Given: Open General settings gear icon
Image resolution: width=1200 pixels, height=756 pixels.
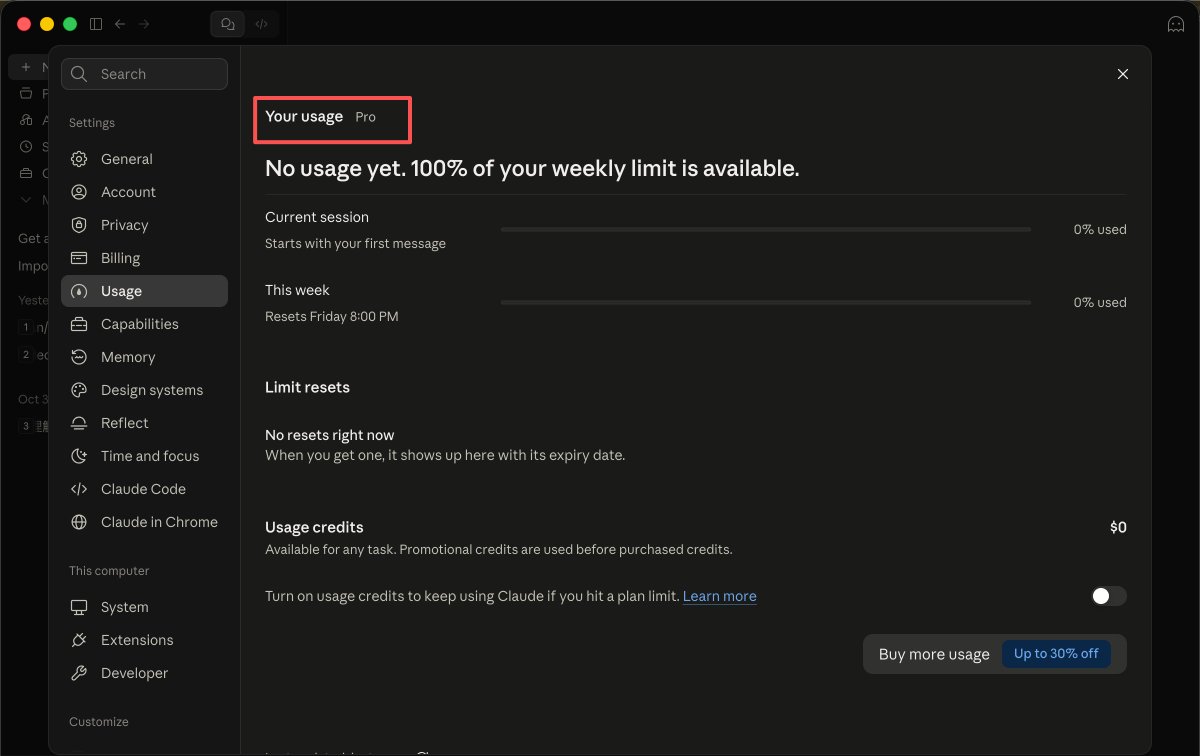Looking at the screenshot, I should 80,159.
